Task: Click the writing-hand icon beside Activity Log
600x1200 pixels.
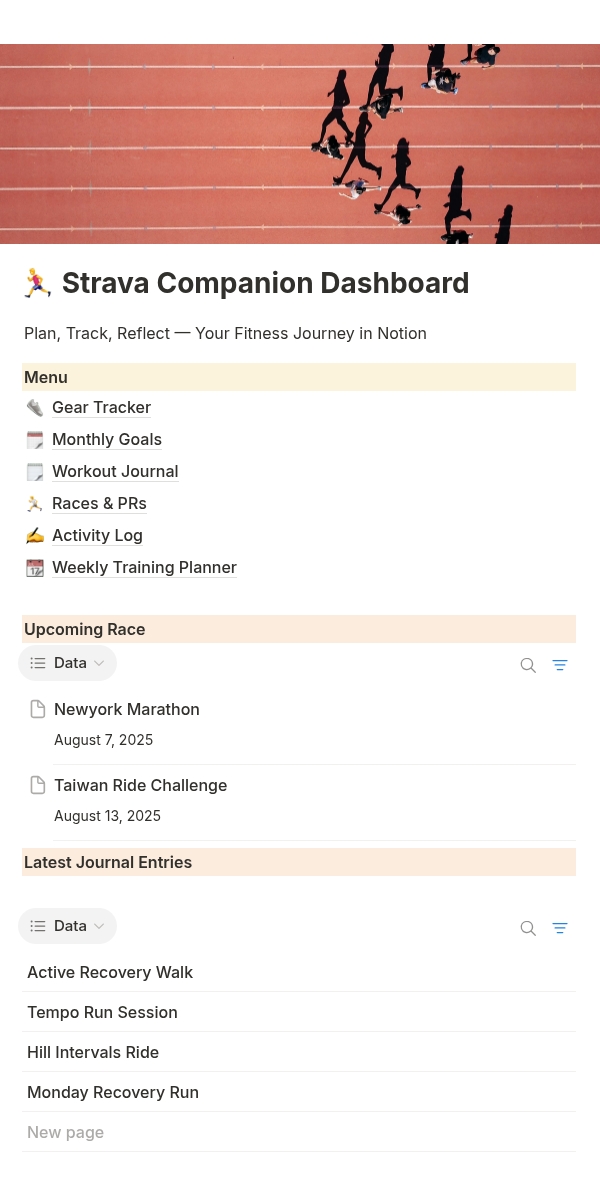Action: 35,535
